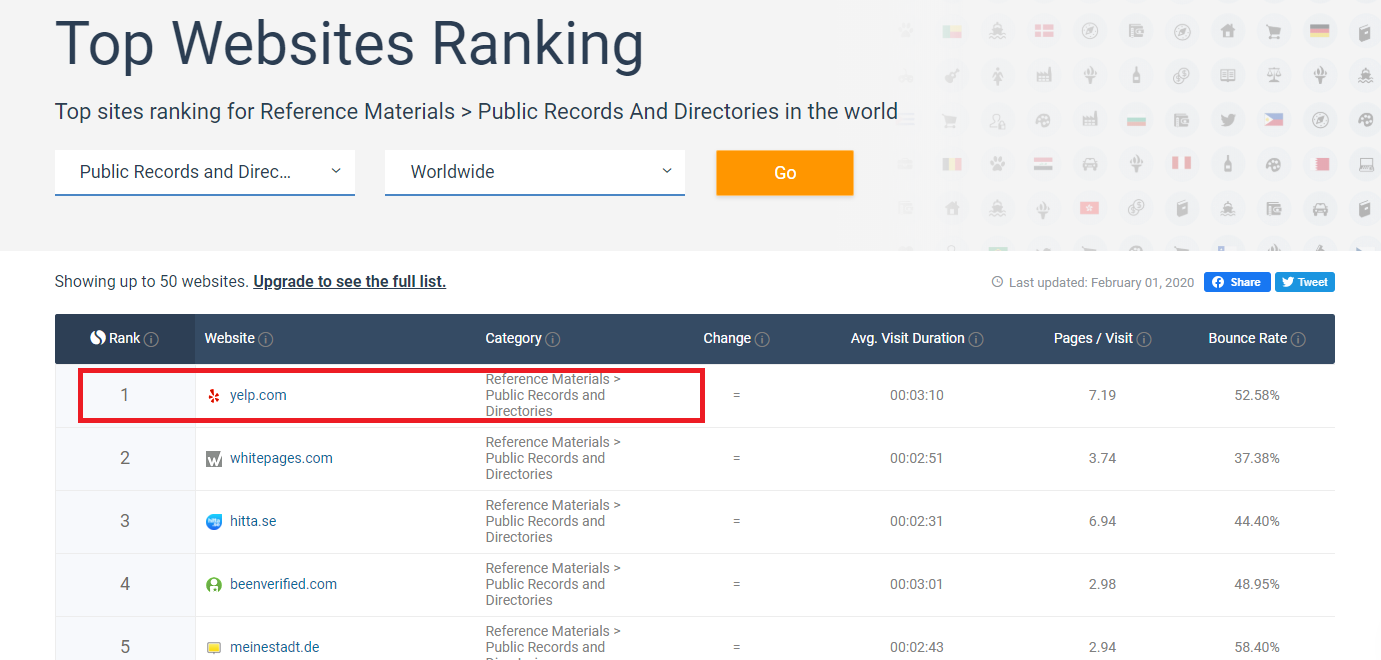Click the clock icon near Last updated text

coord(996,281)
